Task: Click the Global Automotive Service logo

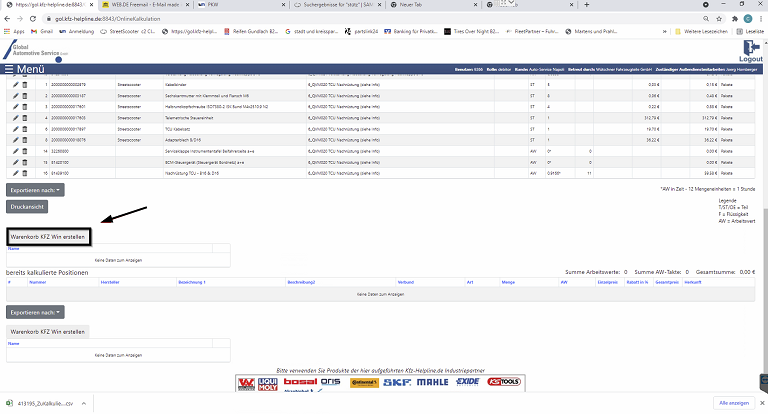Action: pos(35,50)
